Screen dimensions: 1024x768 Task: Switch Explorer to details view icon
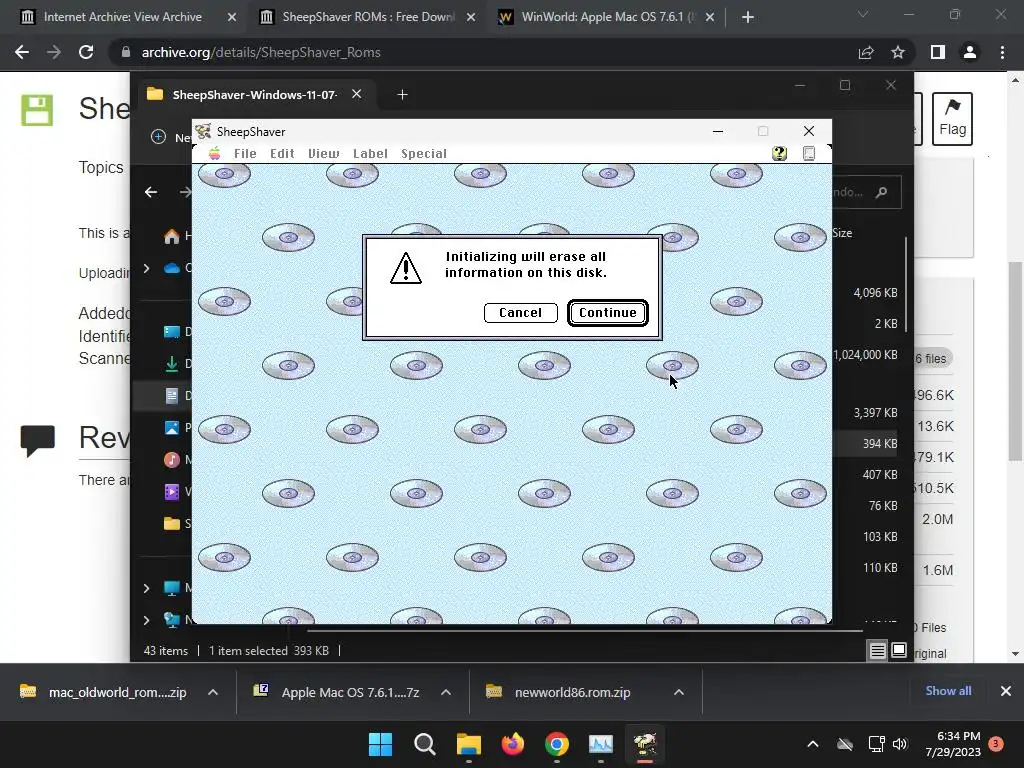pos(877,650)
